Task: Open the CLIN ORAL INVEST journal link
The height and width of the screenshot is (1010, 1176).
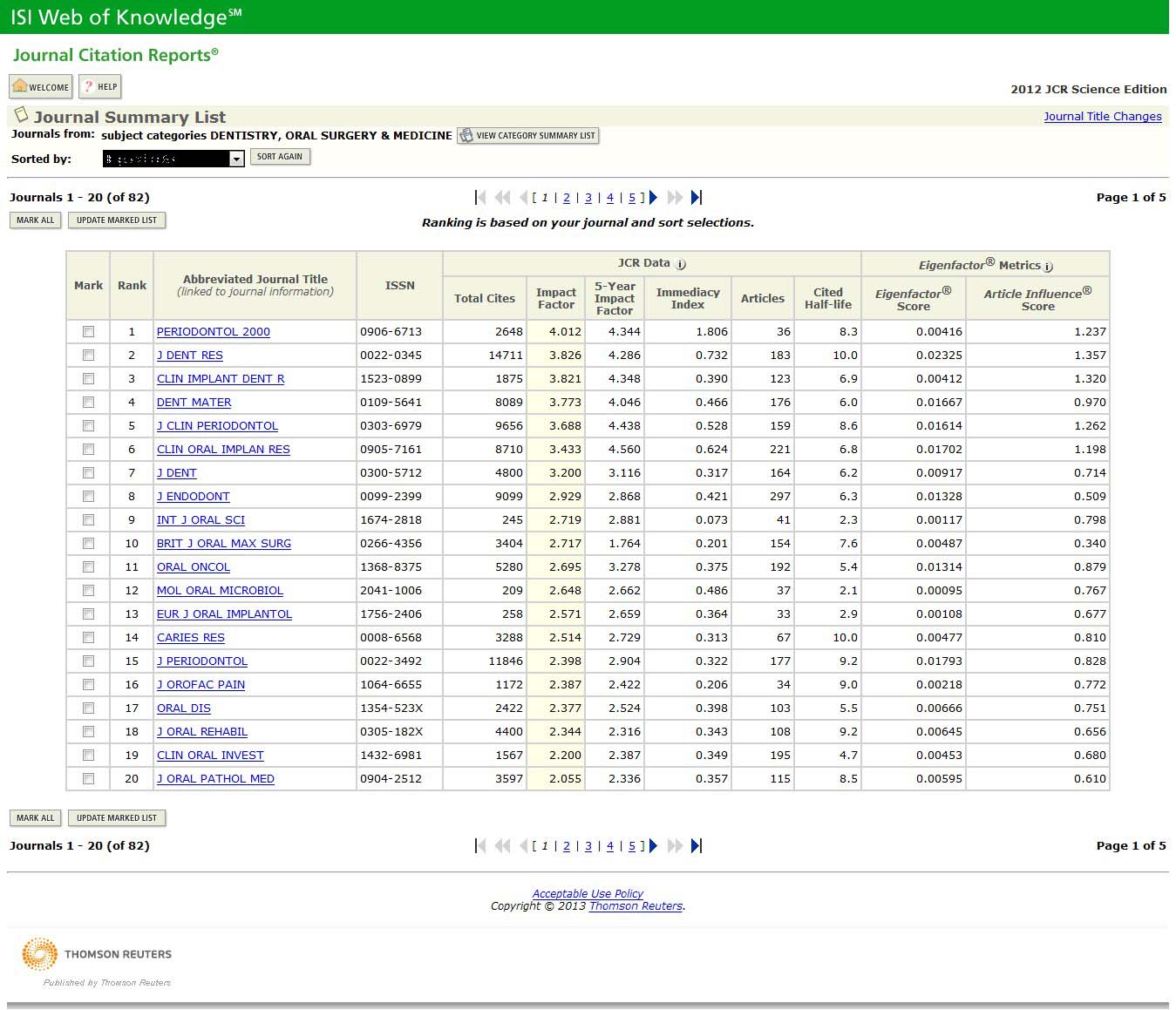Action: pyautogui.click(x=210, y=756)
